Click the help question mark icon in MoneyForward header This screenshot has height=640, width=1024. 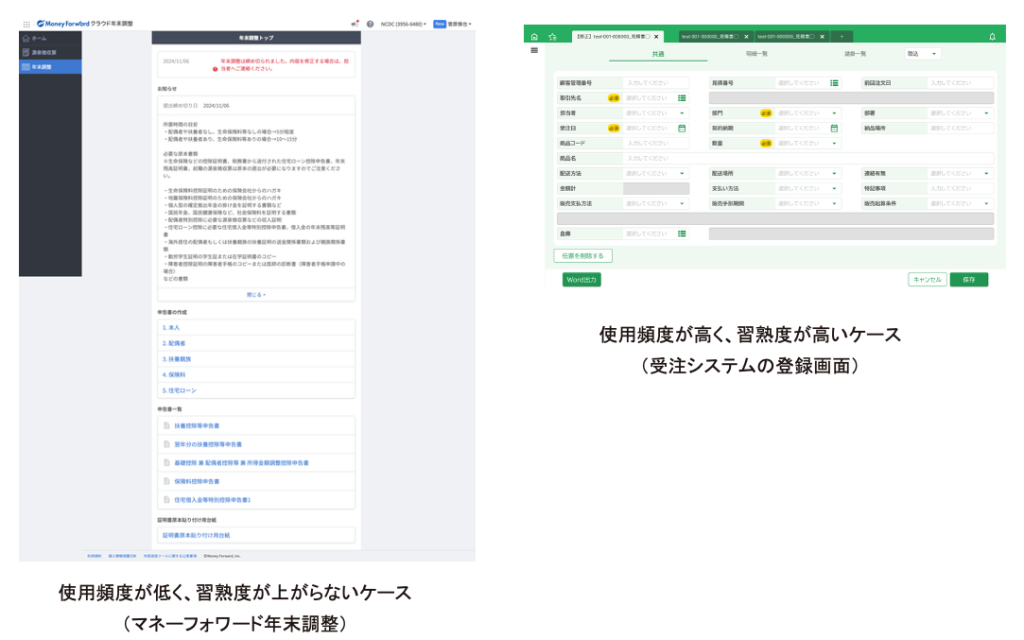click(x=370, y=23)
